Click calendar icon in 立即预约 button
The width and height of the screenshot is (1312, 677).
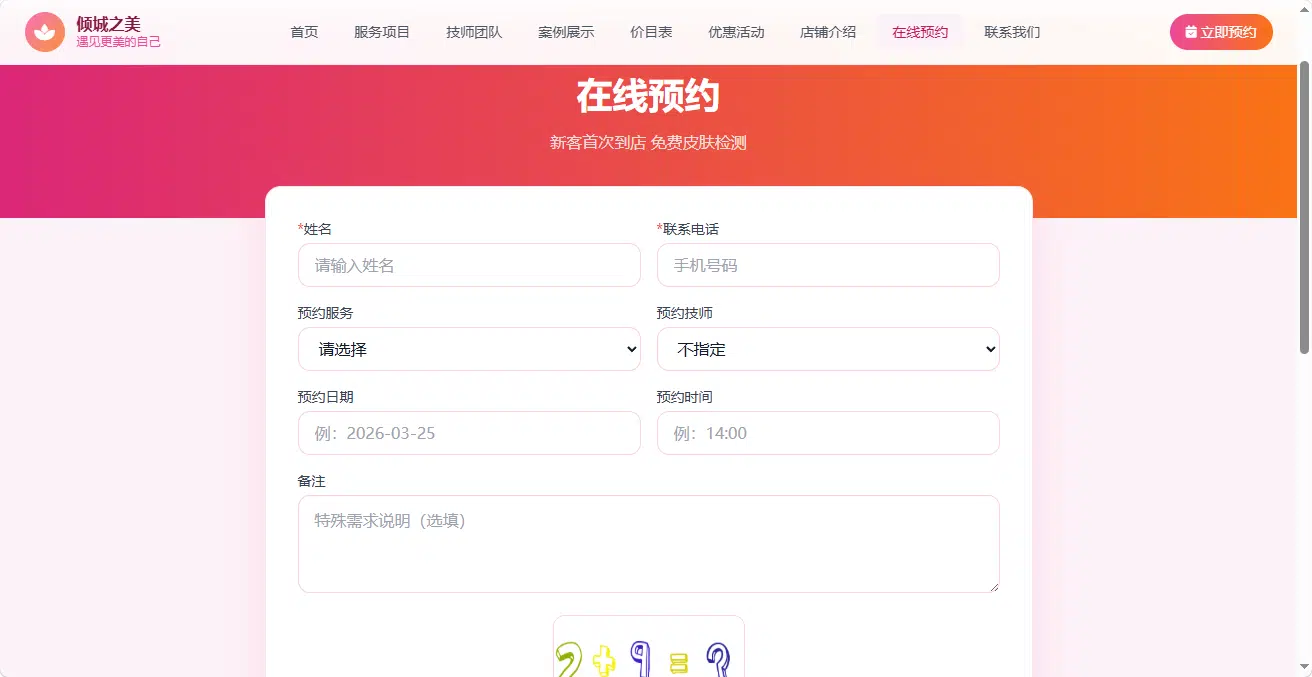[x=1190, y=32]
